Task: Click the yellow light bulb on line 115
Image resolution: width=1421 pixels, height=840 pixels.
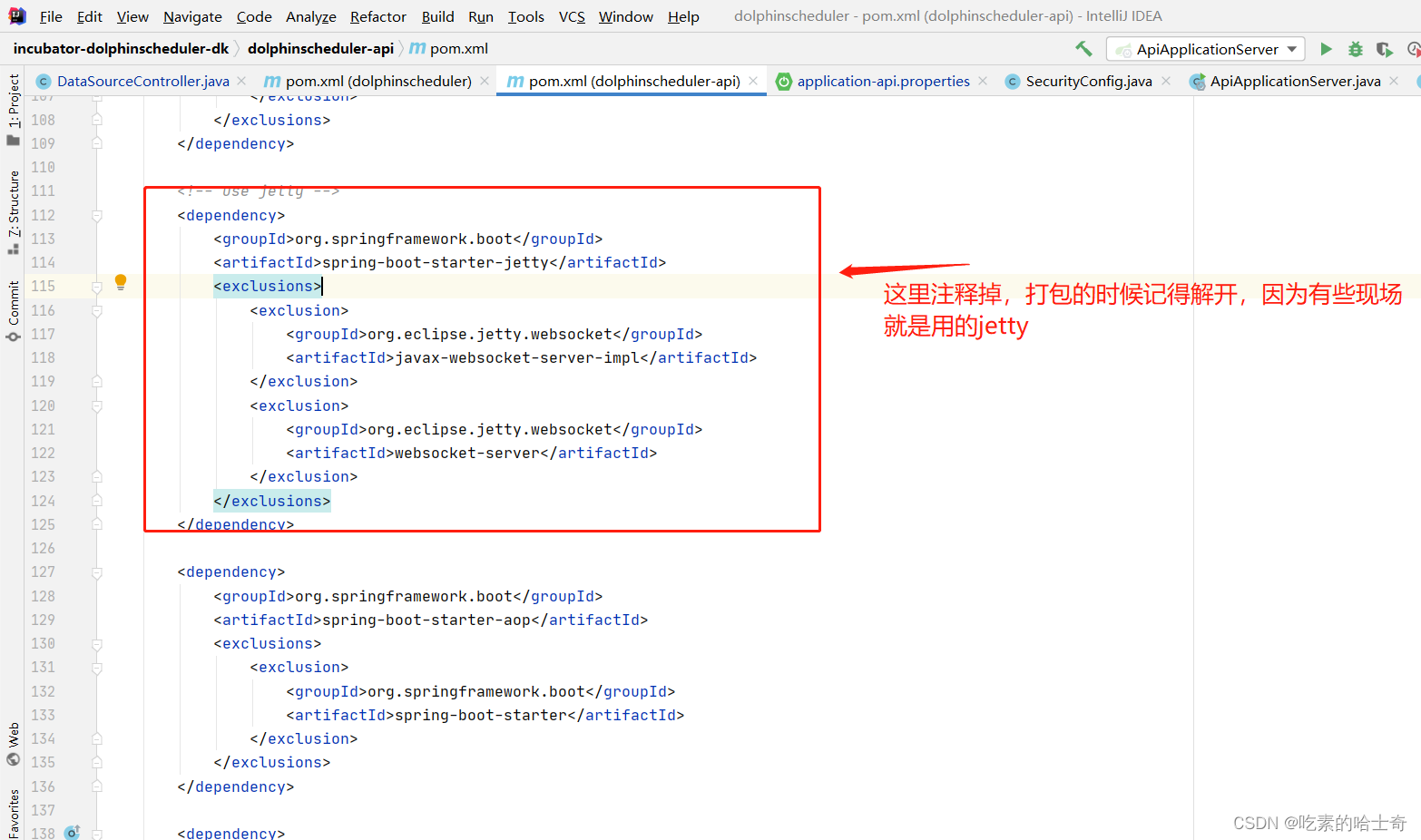Action: click(x=121, y=282)
